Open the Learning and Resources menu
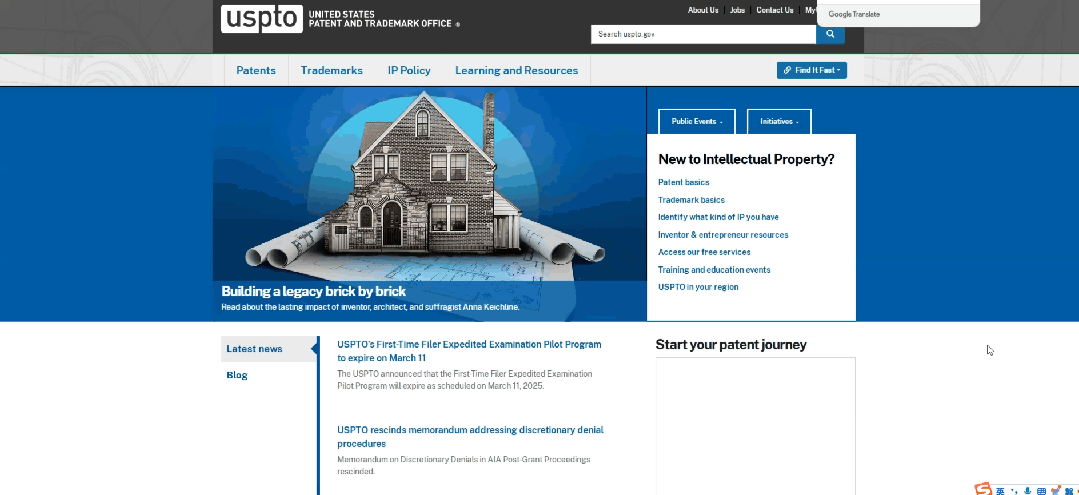This screenshot has width=1079, height=495. coord(517,70)
